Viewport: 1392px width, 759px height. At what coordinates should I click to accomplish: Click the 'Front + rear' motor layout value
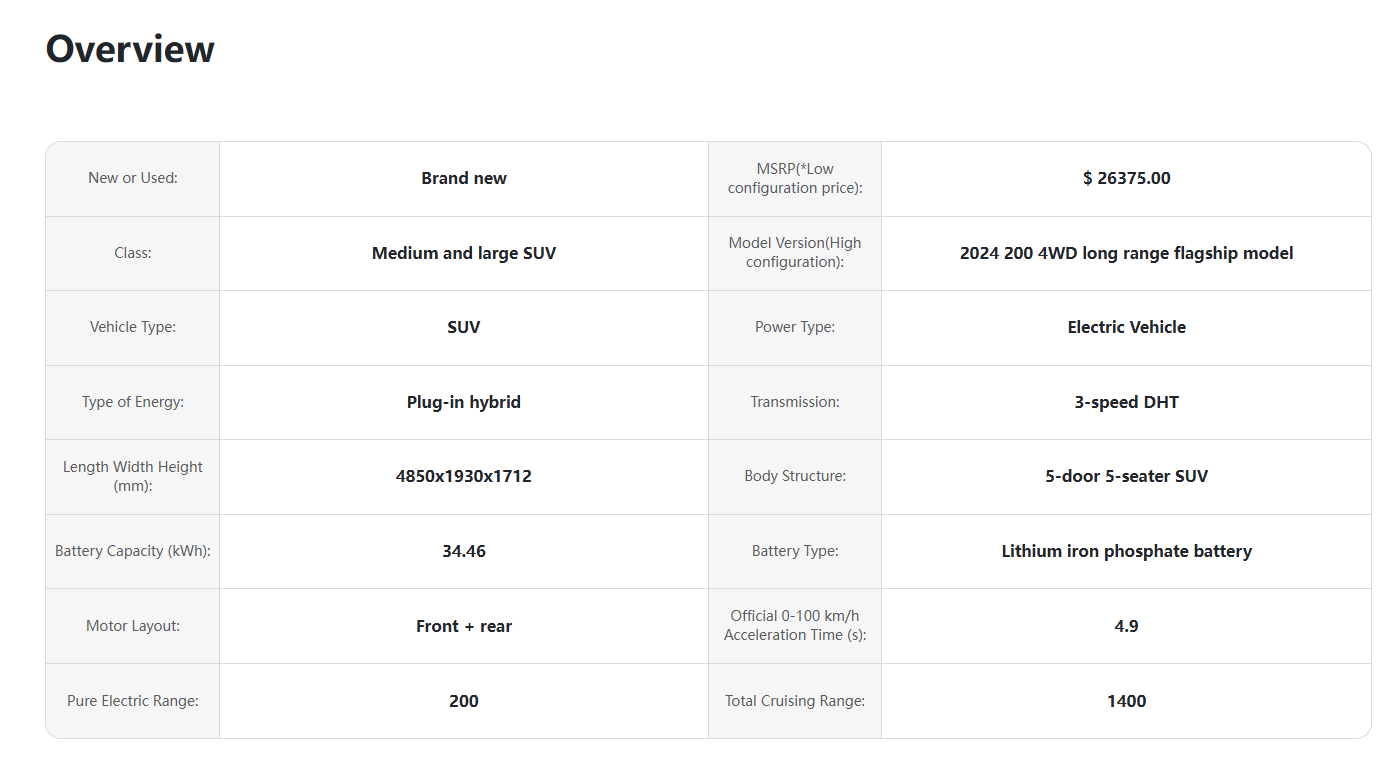tap(464, 626)
